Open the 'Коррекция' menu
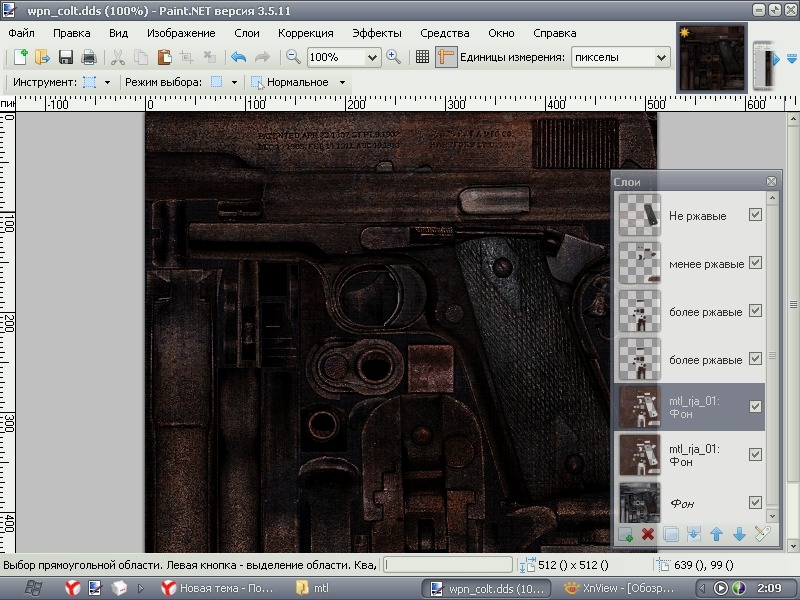The height and width of the screenshot is (600, 800). 305,33
